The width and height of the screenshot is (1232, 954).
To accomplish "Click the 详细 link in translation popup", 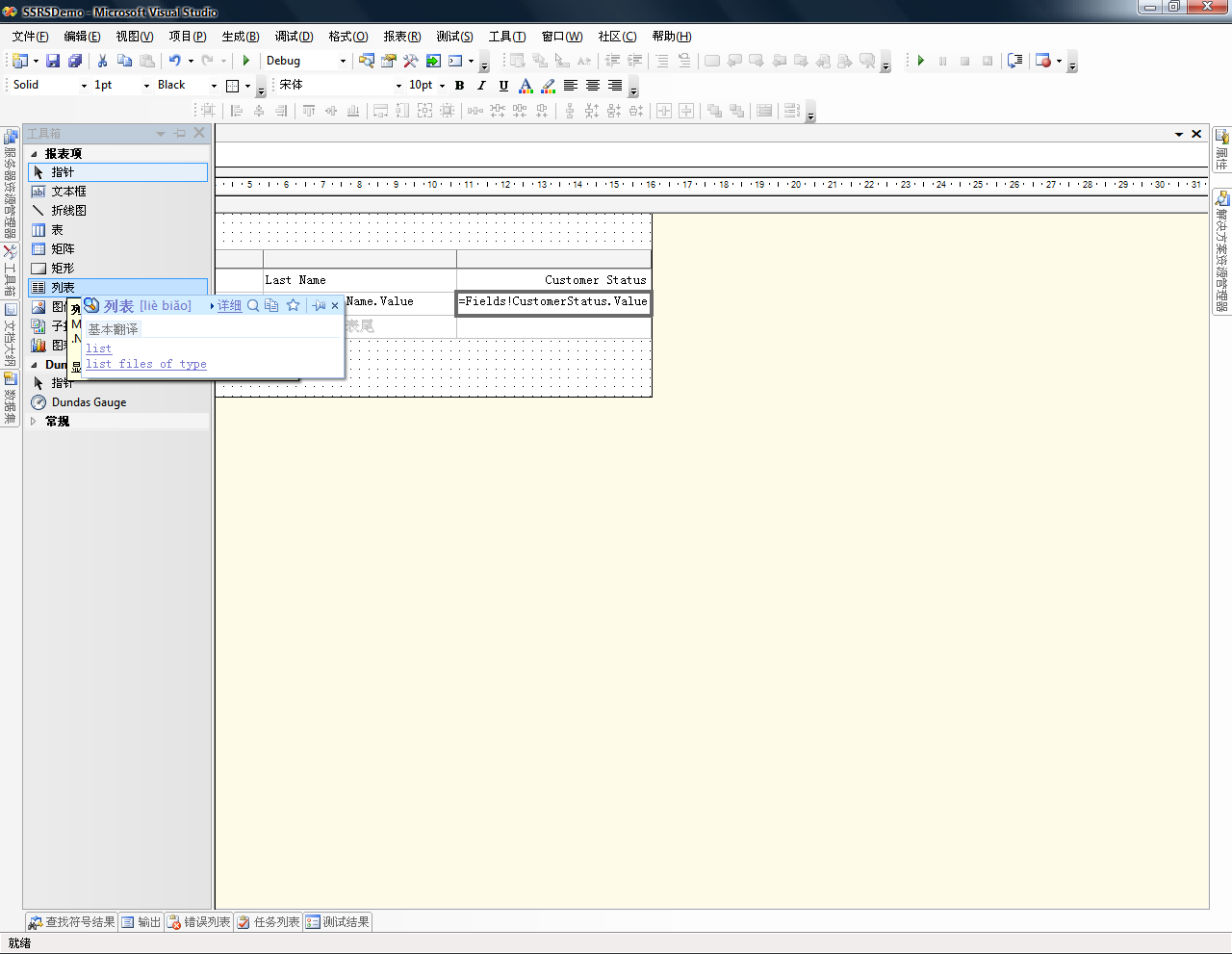I will coord(229,306).
